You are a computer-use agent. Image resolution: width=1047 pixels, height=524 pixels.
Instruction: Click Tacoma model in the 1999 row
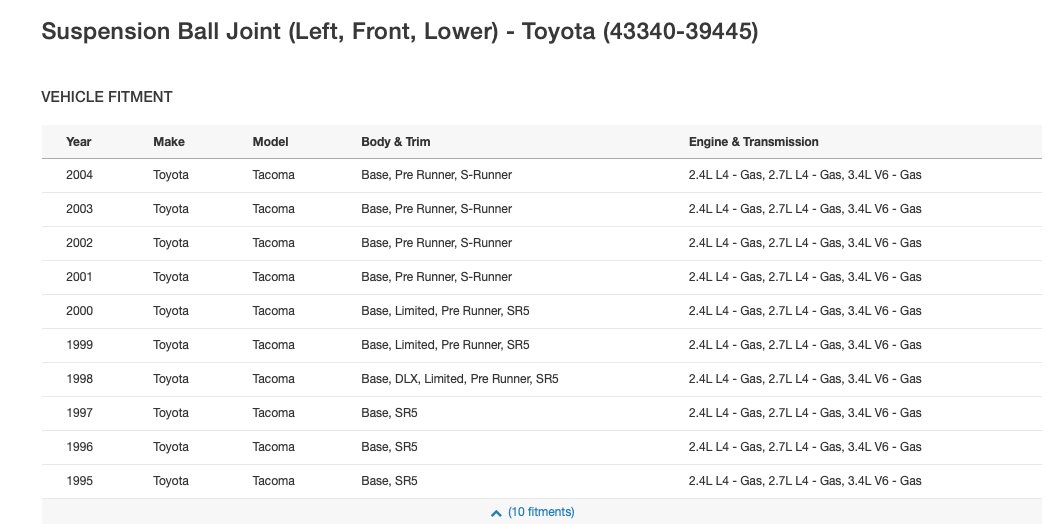(274, 345)
